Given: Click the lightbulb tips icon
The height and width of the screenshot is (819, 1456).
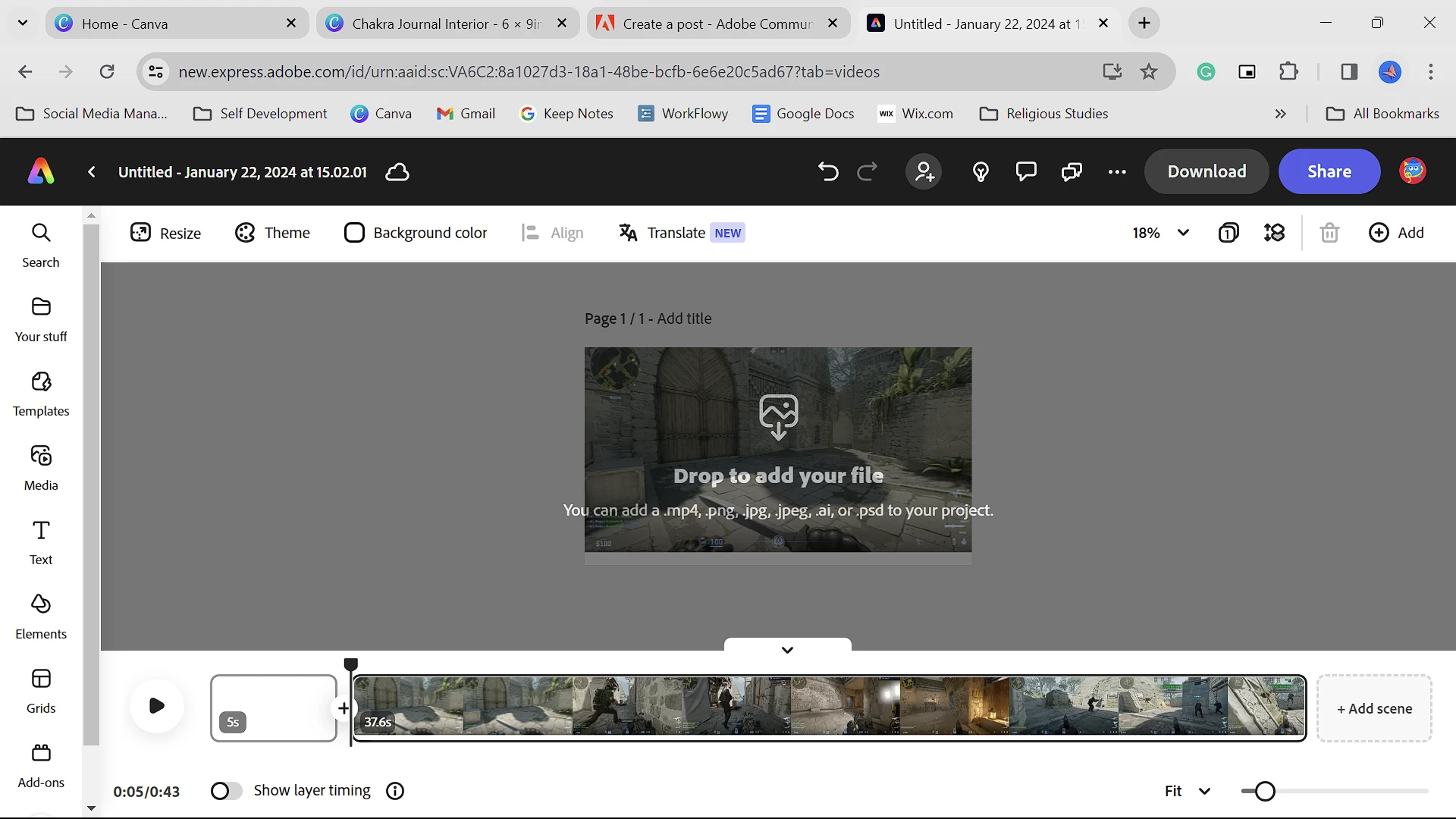Looking at the screenshot, I should click(981, 172).
